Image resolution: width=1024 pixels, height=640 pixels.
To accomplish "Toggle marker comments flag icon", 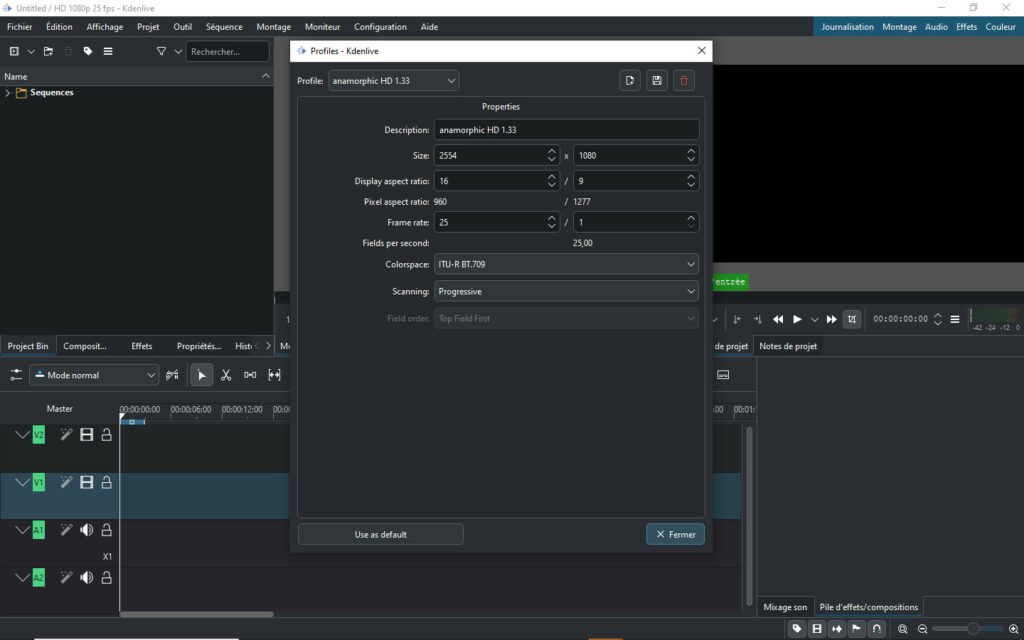I will pos(857,629).
